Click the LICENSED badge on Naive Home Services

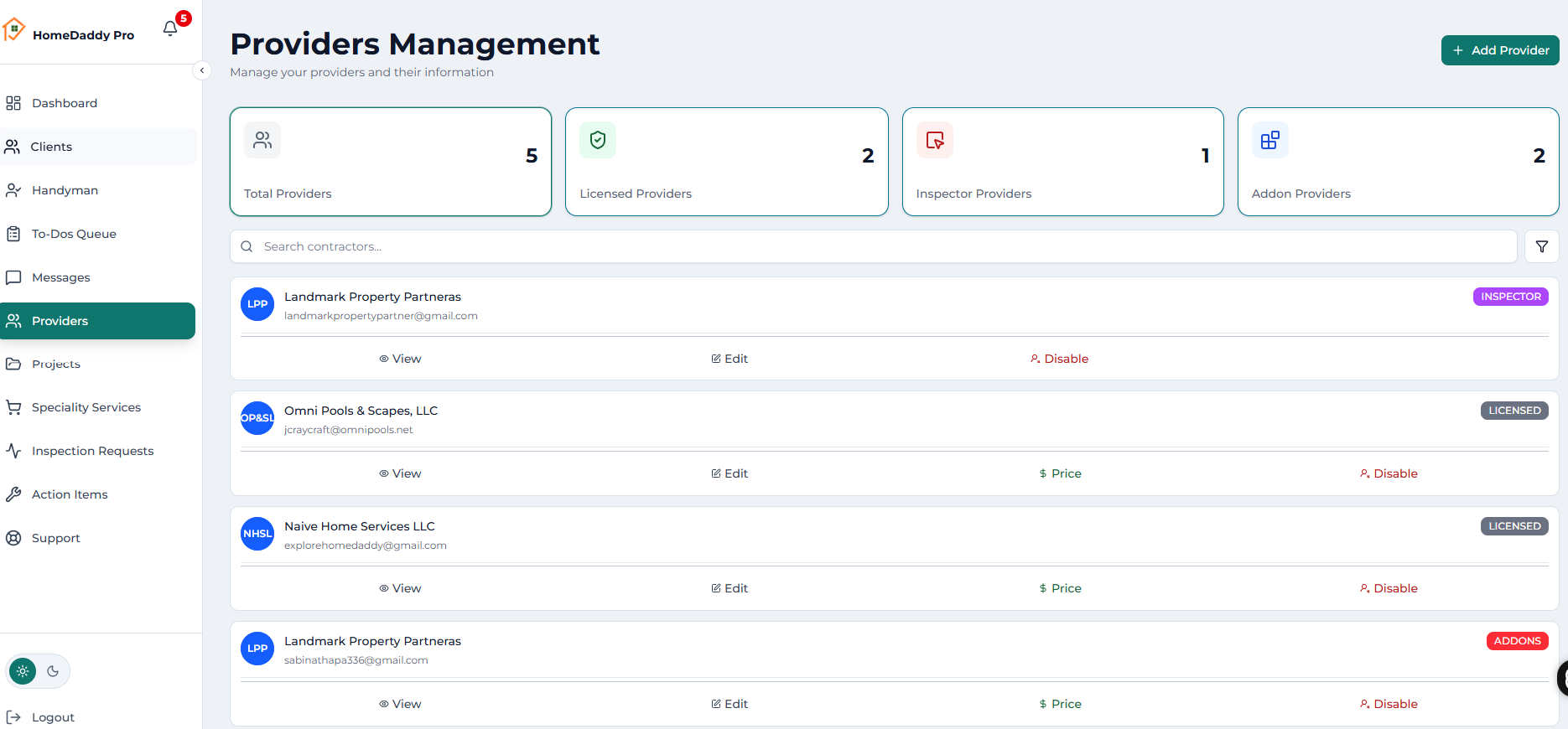[1514, 526]
